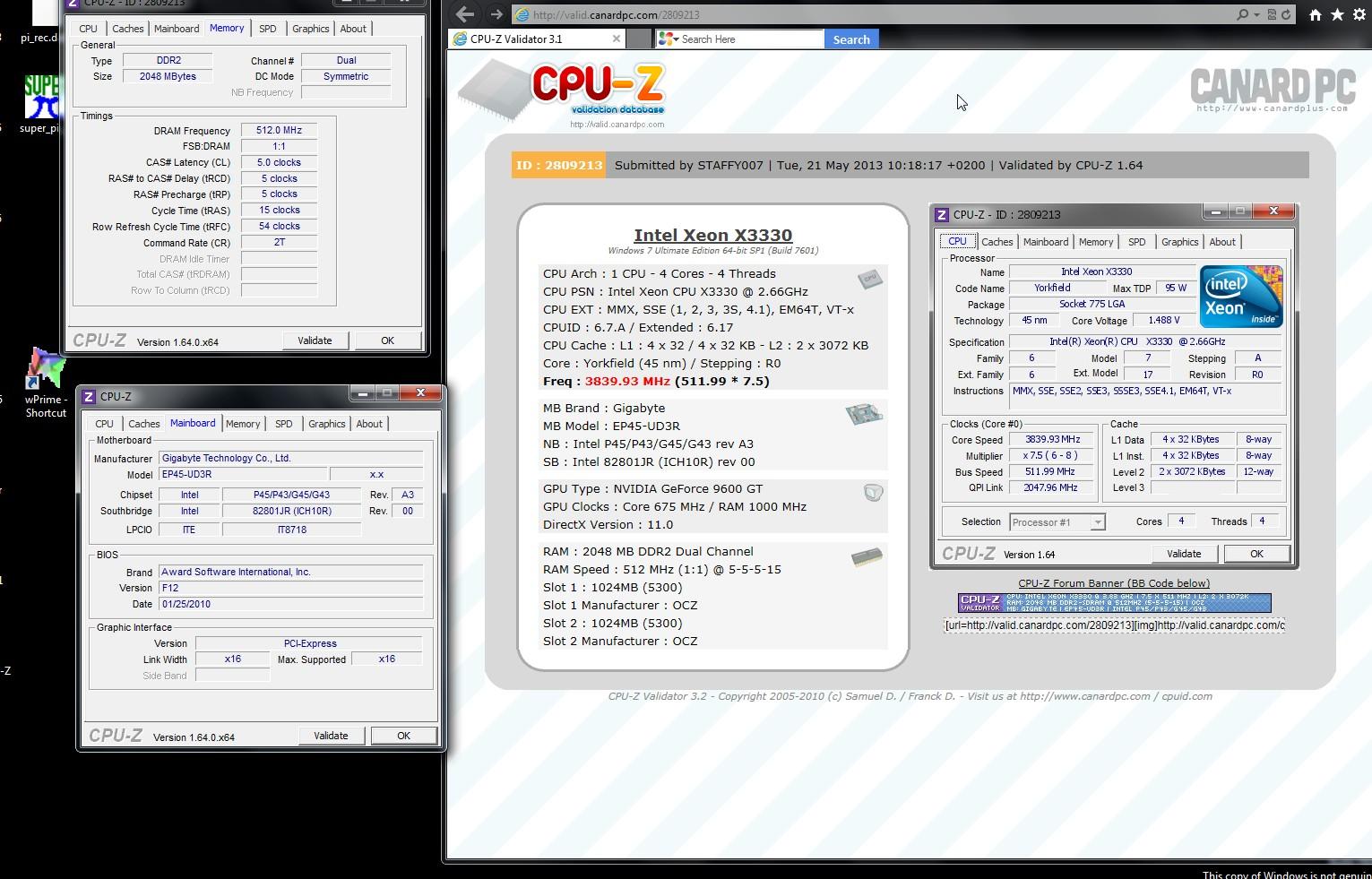Viewport: 1372px width, 879px height.
Task: Click the red 3839.93 MHz frequency value
Action: pyautogui.click(x=627, y=381)
